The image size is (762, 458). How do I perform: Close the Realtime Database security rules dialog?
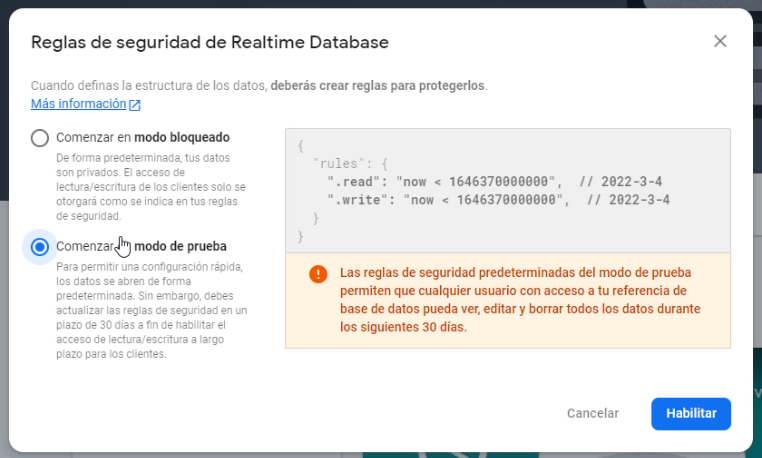point(720,41)
